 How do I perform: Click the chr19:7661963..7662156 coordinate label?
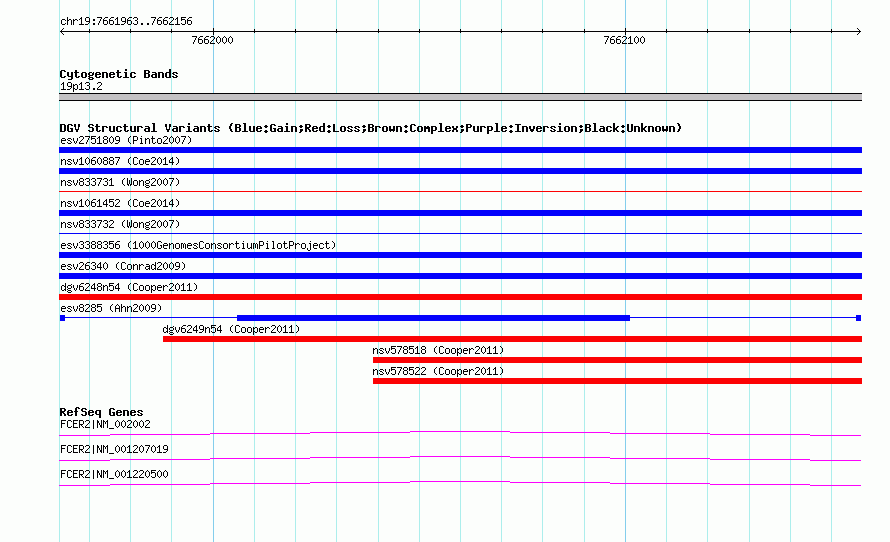[126, 21]
